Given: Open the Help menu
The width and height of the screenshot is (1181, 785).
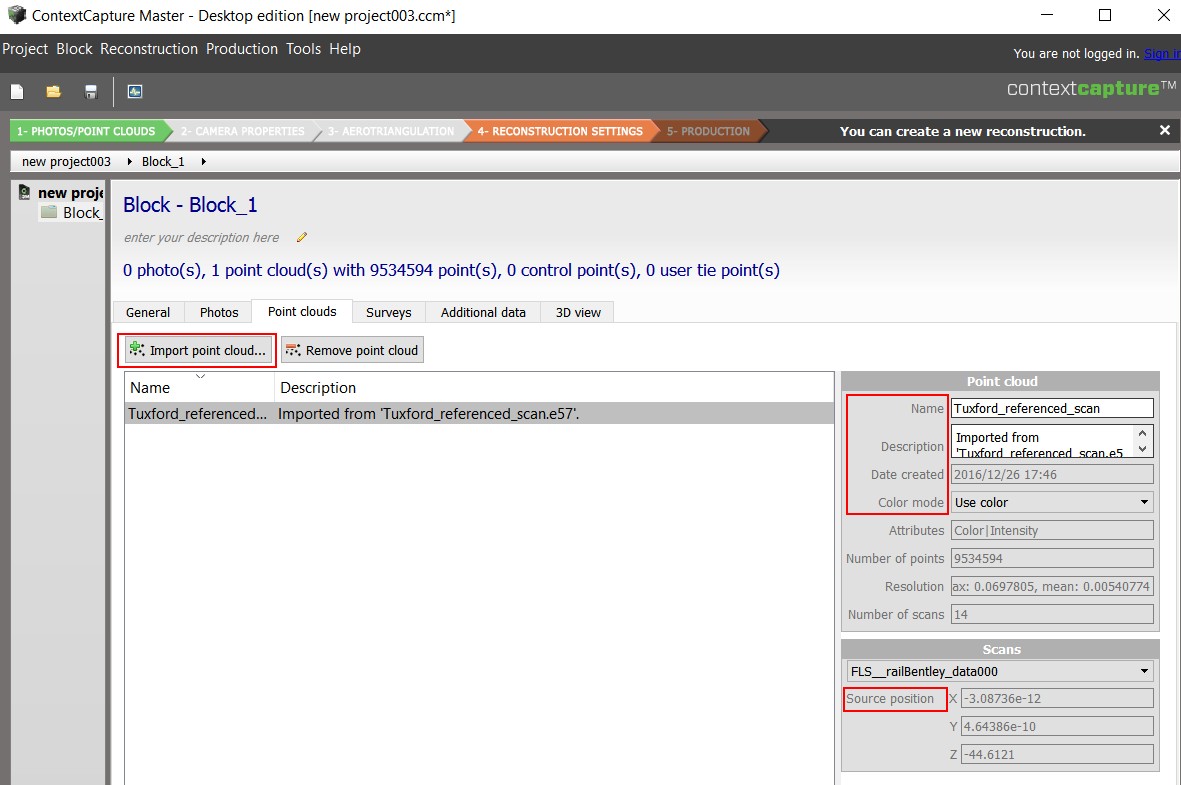Looking at the screenshot, I should (345, 49).
